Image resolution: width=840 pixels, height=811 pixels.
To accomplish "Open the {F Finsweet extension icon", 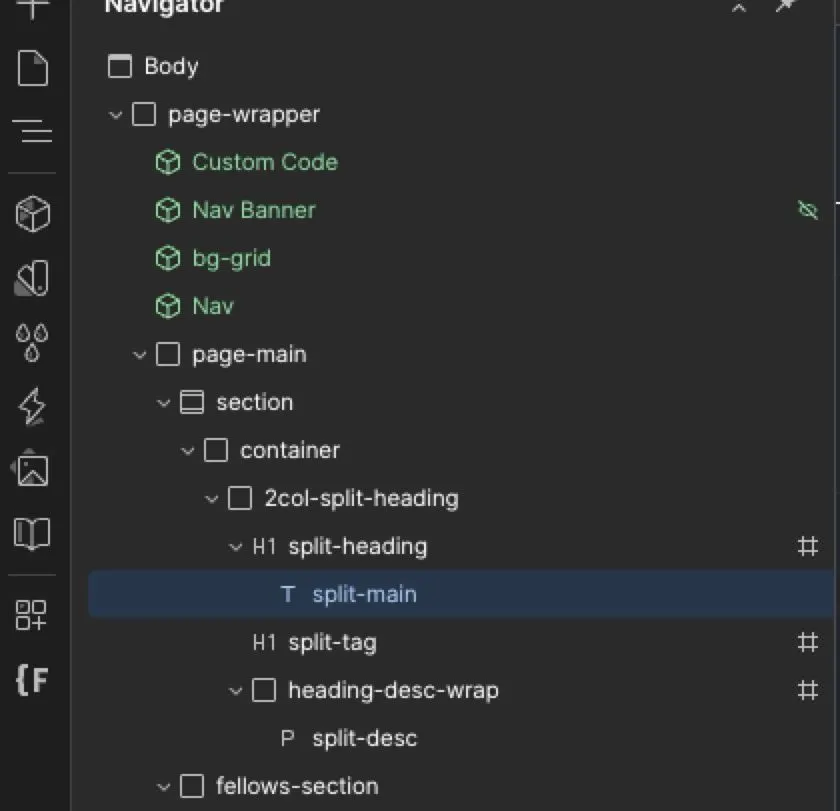I will tap(32, 680).
